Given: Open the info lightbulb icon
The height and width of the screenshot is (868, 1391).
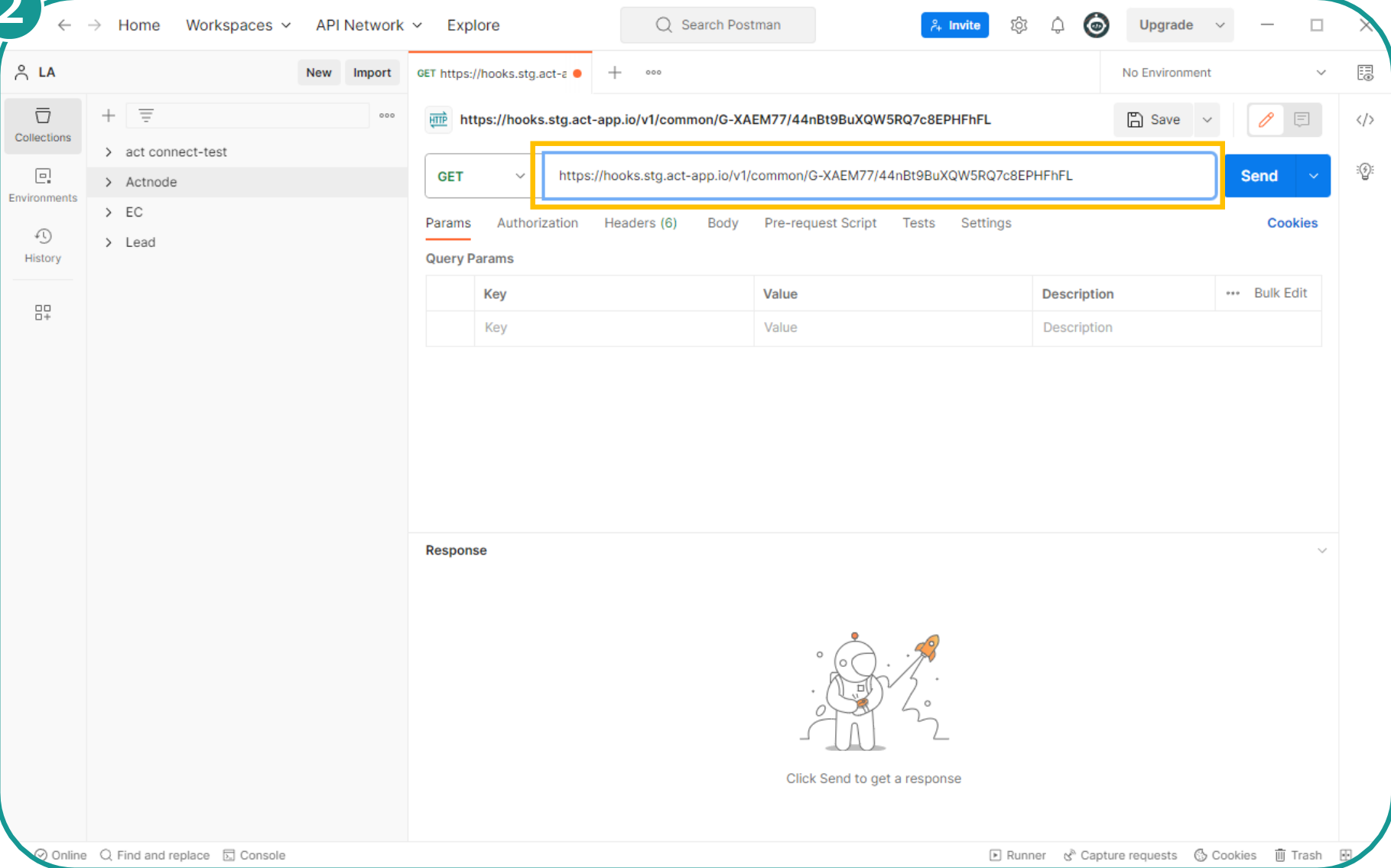Looking at the screenshot, I should [x=1365, y=171].
